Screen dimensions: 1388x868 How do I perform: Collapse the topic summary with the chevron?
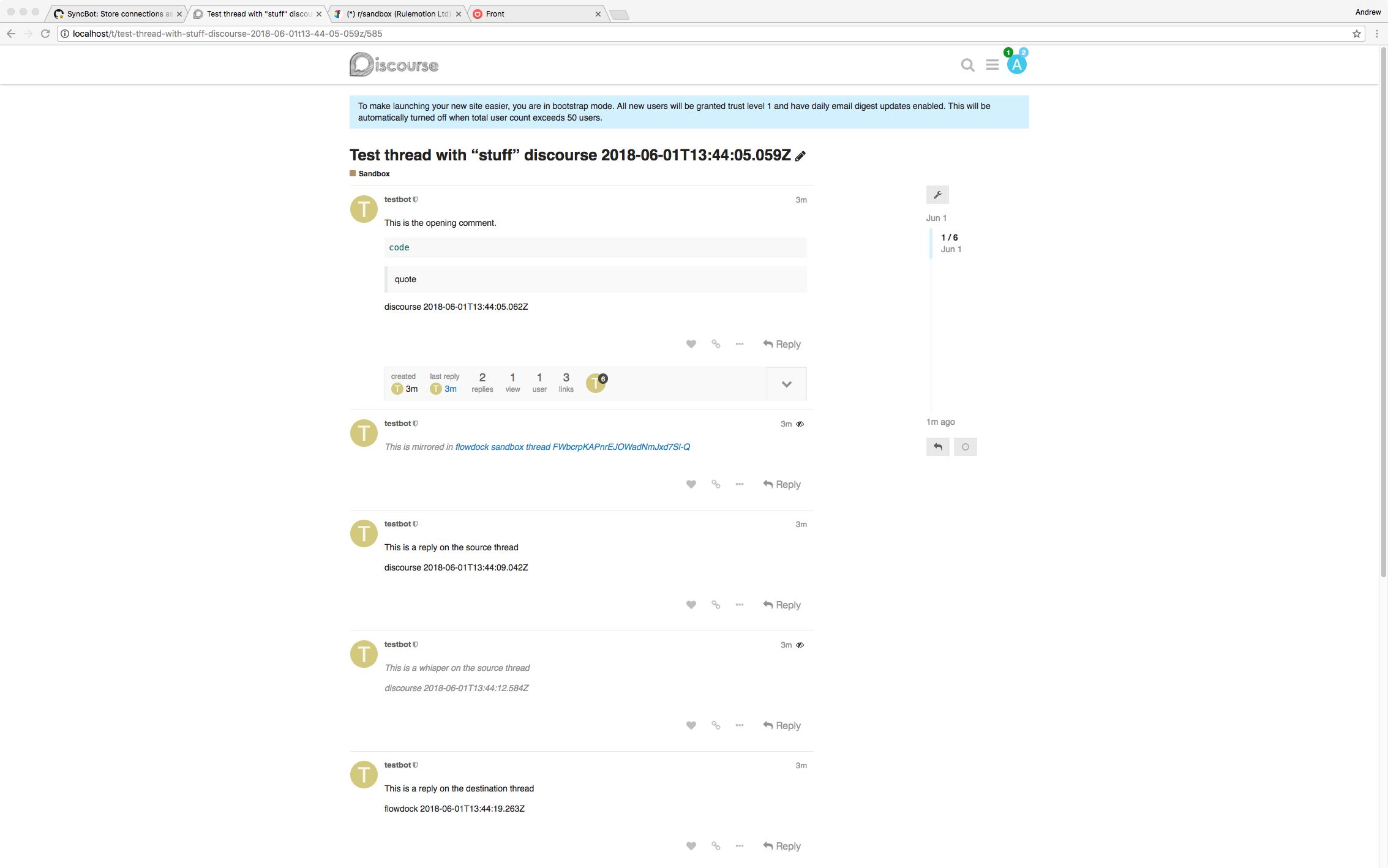coord(786,383)
